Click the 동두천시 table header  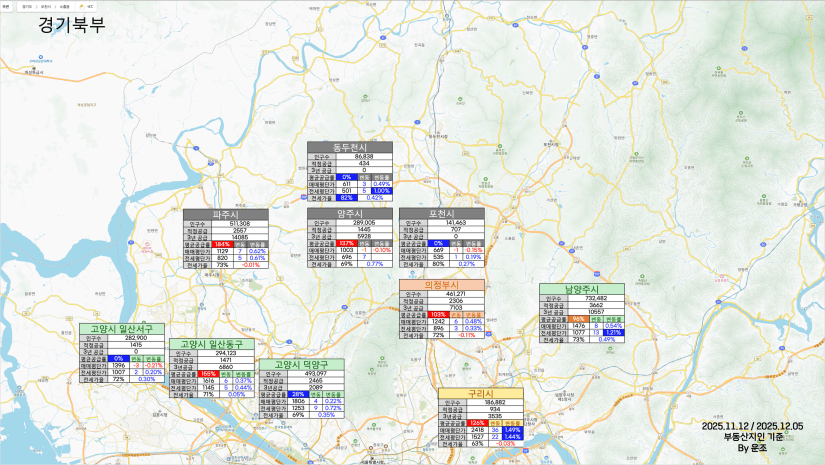350,147
